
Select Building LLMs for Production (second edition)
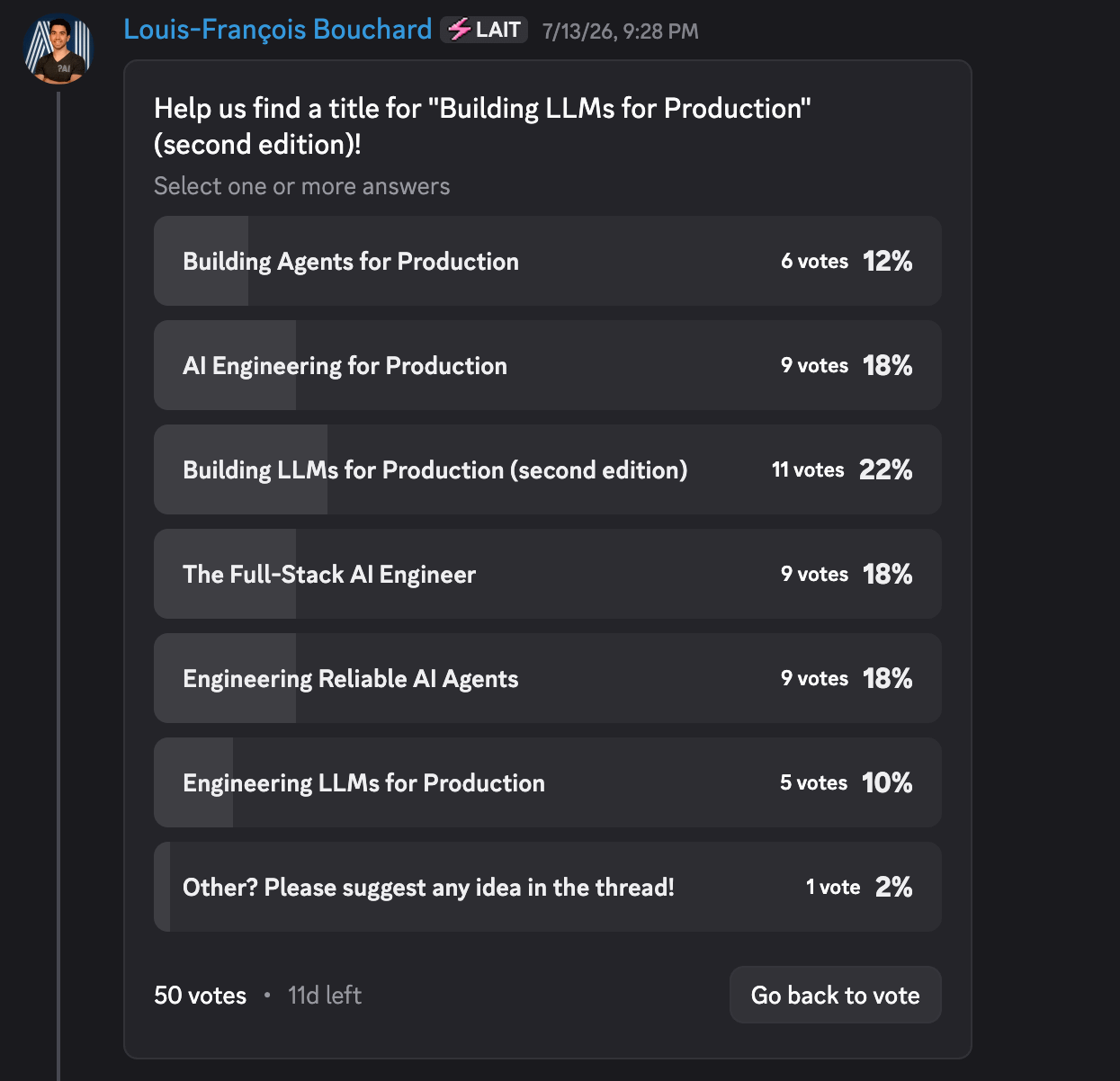(548, 469)
